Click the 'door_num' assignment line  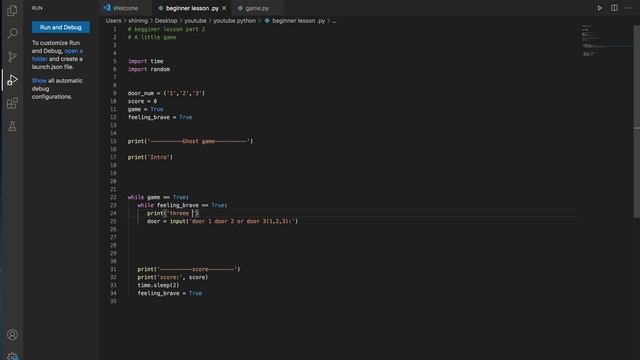tap(166, 93)
